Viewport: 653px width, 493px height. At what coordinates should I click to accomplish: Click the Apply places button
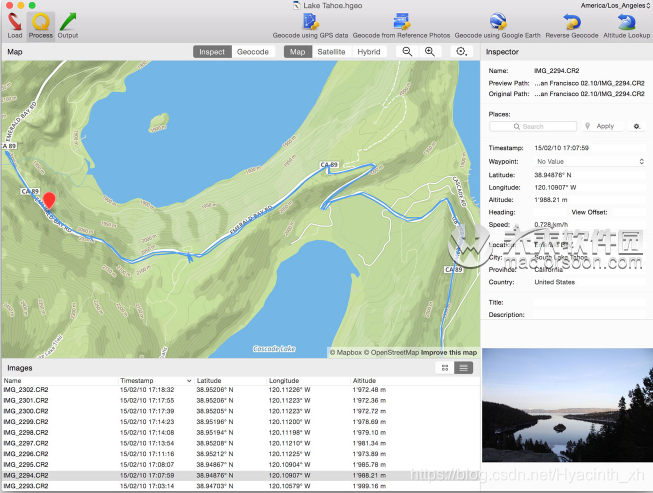pyautogui.click(x=605, y=126)
